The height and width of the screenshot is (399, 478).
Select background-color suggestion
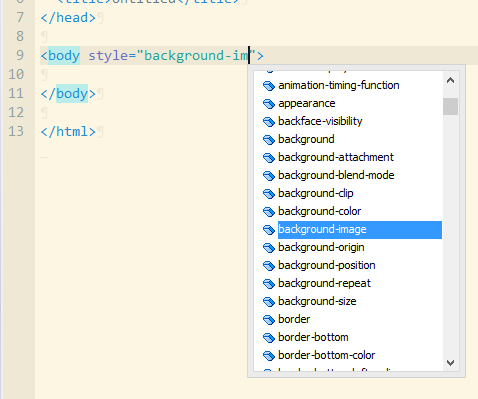point(319,212)
